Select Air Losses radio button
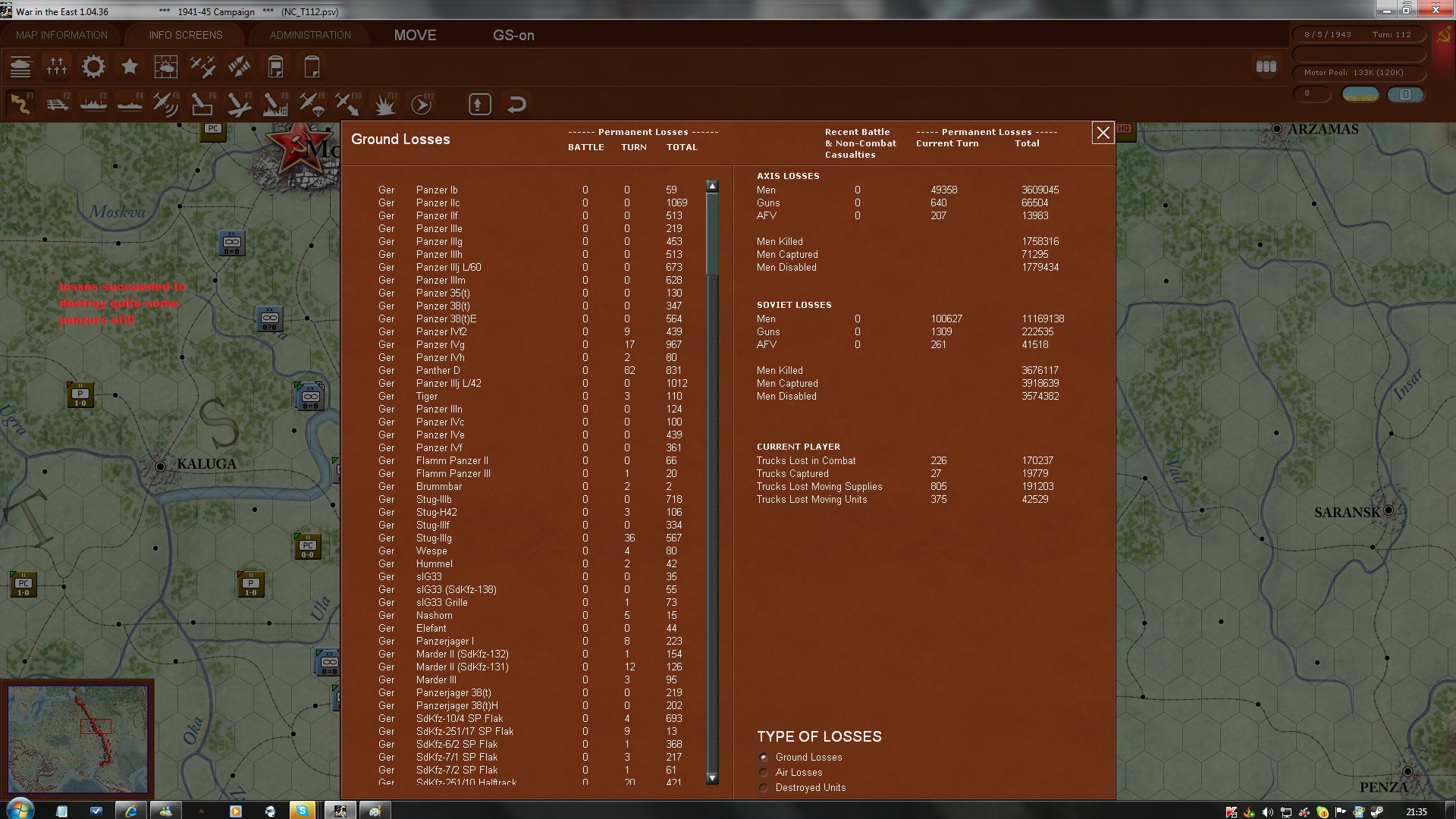Image resolution: width=1456 pixels, height=819 pixels. (x=764, y=772)
